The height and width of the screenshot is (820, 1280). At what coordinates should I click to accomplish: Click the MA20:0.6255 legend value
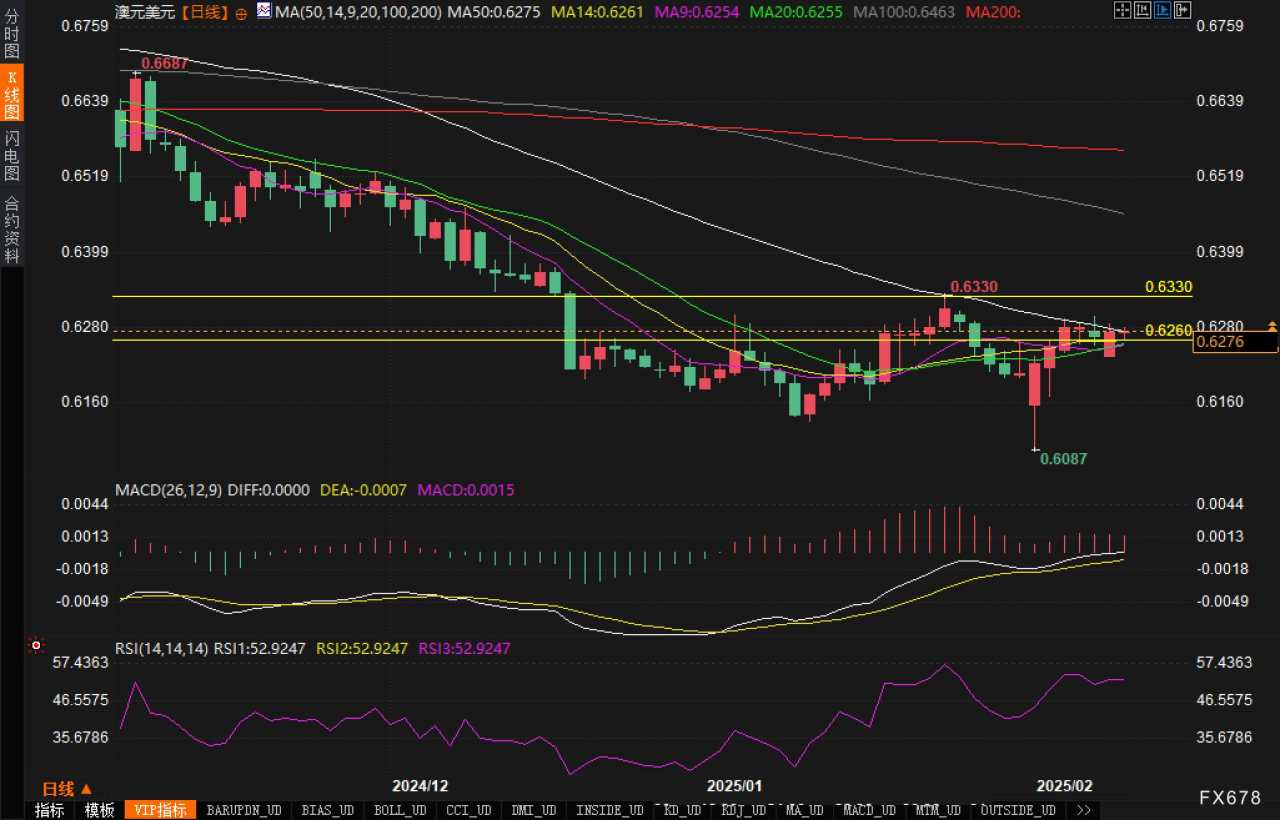pos(796,12)
